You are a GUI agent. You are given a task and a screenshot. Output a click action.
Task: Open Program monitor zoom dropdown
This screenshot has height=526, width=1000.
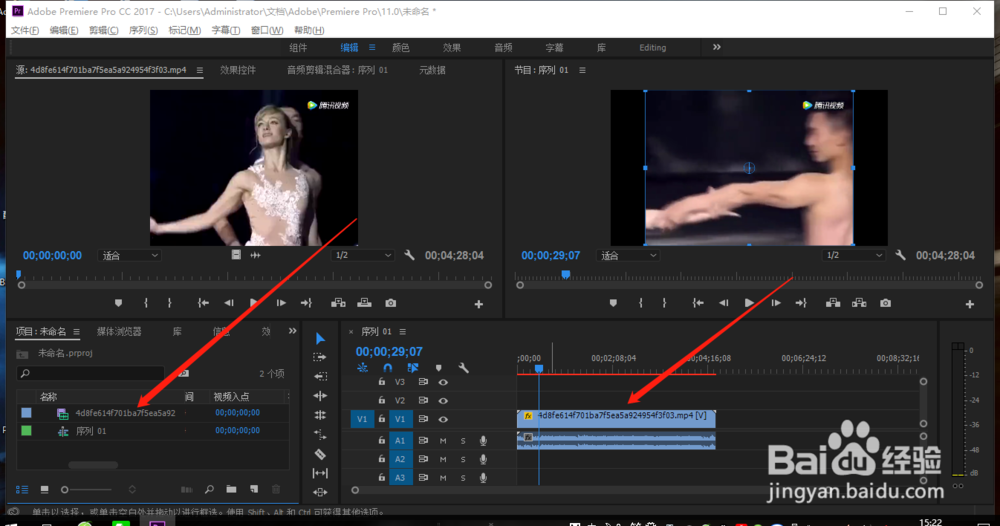click(x=628, y=255)
